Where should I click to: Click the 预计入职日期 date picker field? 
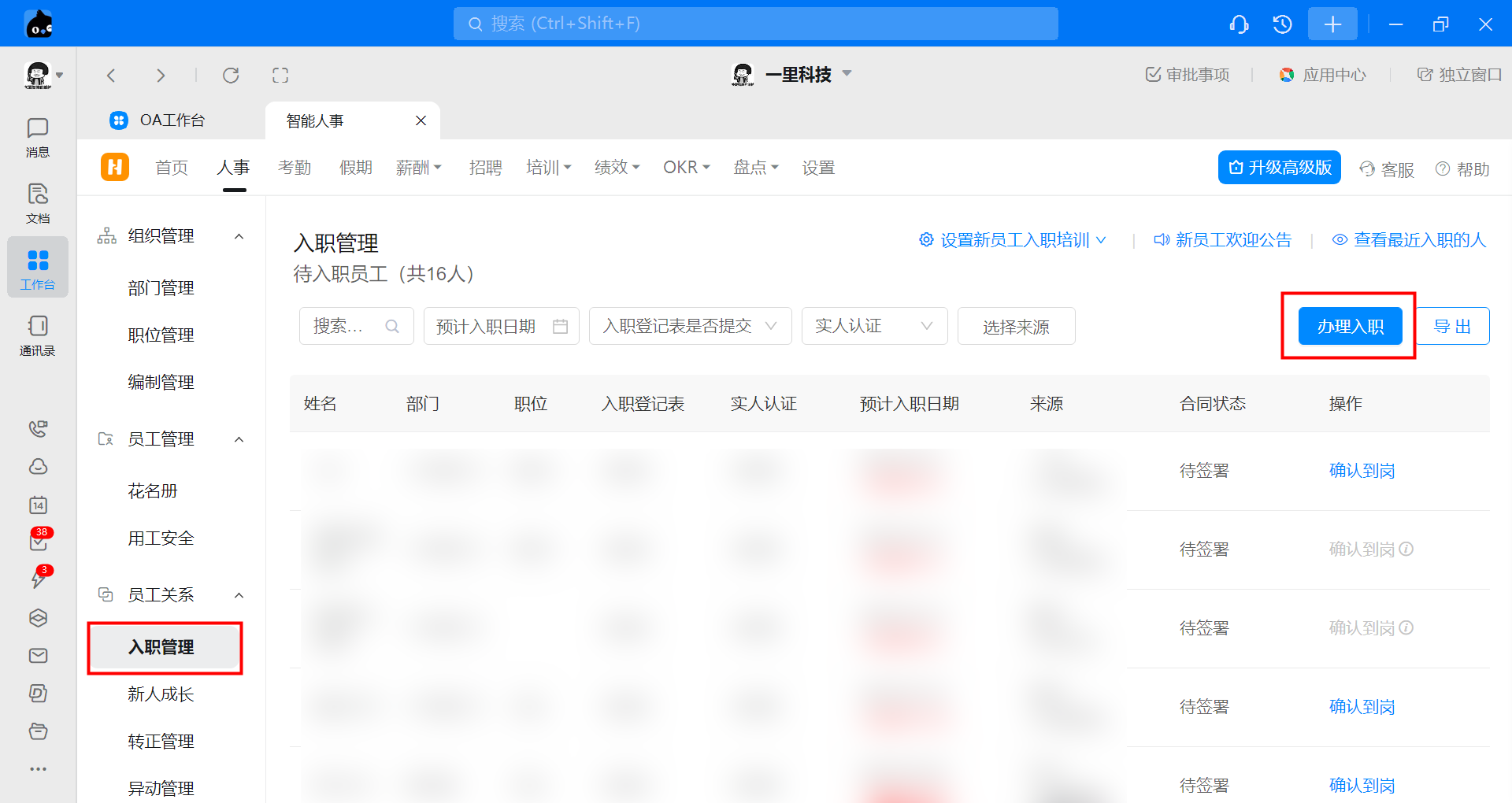501,326
